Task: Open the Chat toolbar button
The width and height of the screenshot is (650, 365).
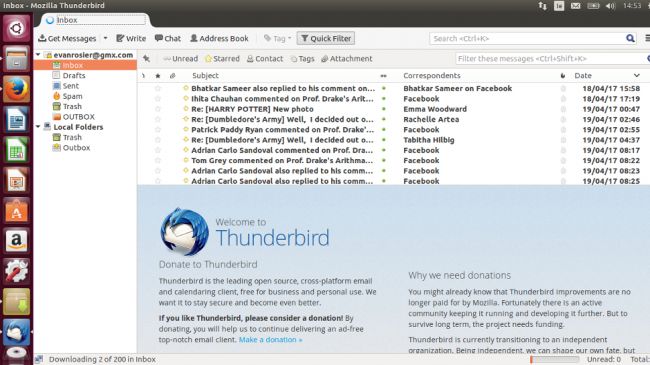Action: tap(167, 39)
